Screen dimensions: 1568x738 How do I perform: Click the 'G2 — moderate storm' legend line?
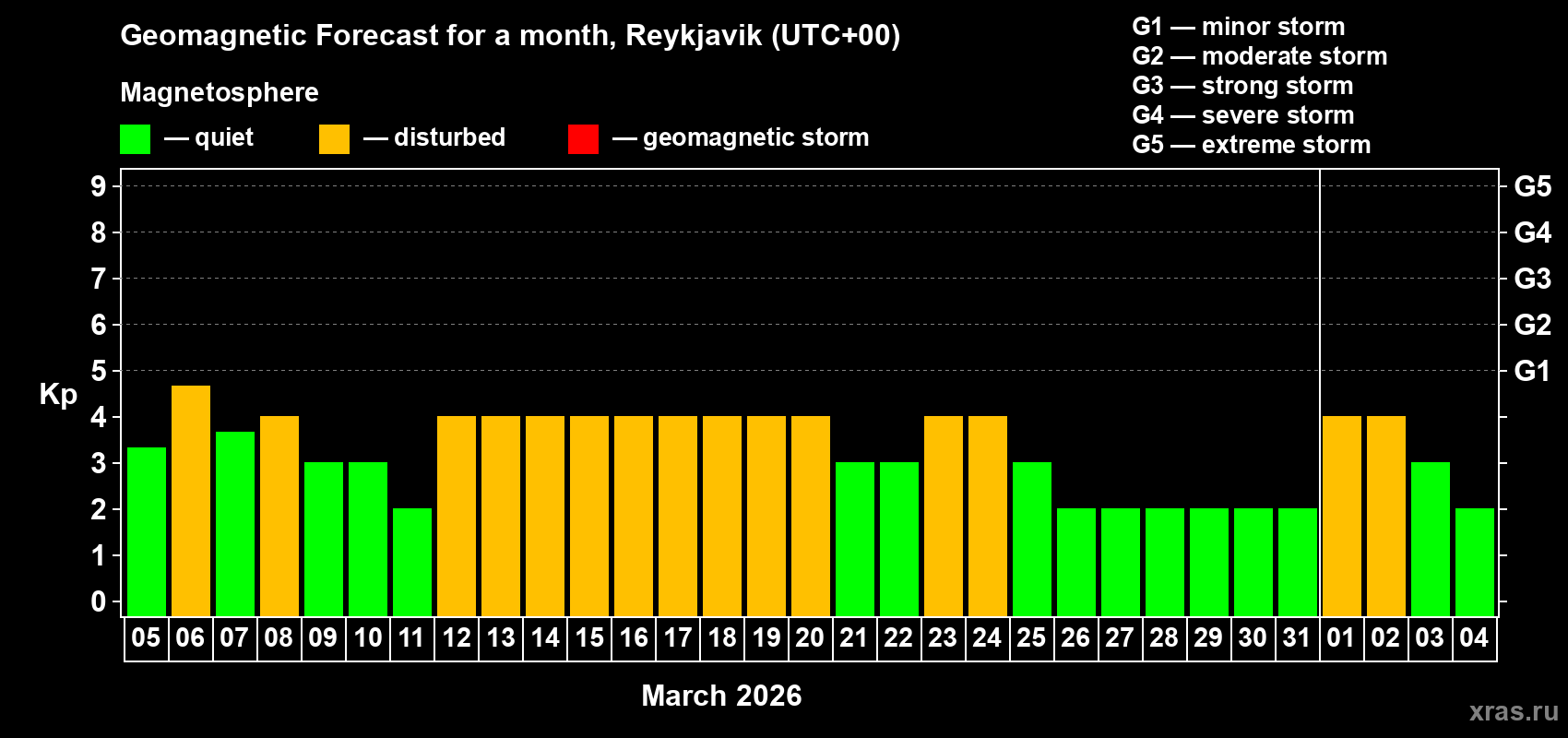(x=1260, y=56)
